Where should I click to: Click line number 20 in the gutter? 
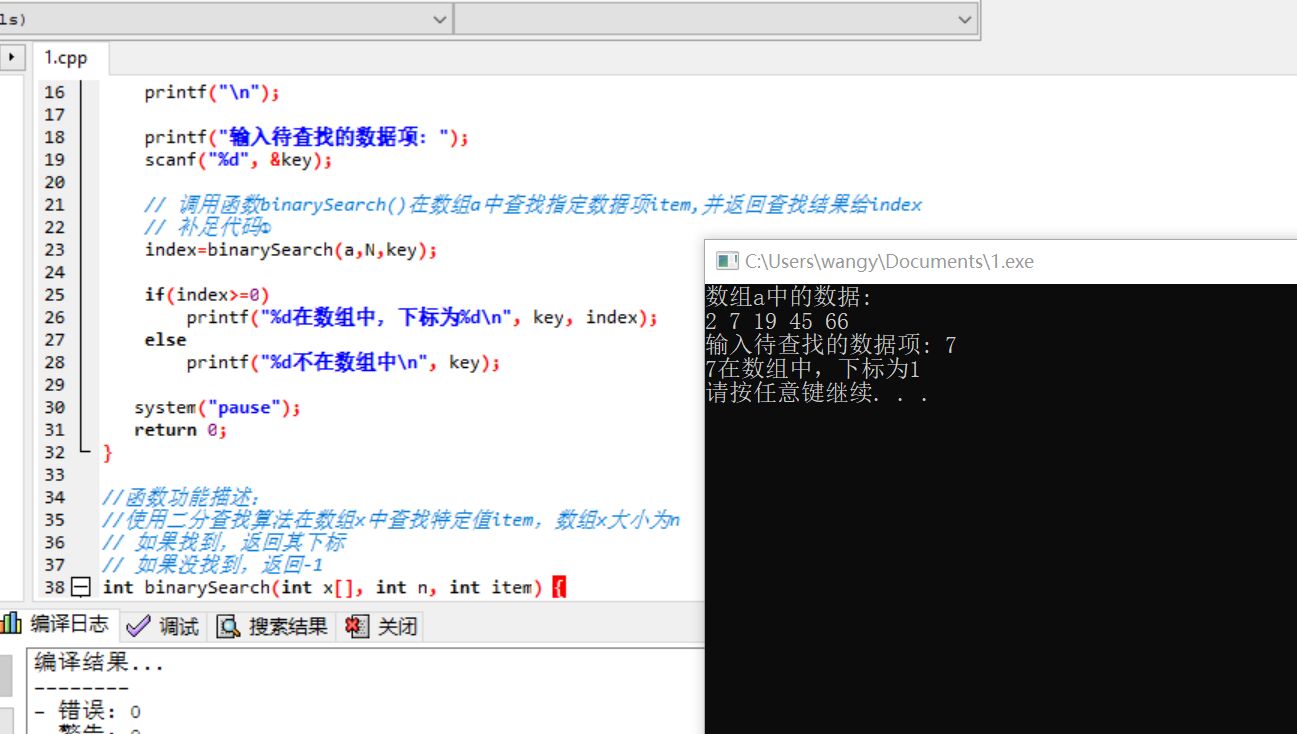click(54, 182)
